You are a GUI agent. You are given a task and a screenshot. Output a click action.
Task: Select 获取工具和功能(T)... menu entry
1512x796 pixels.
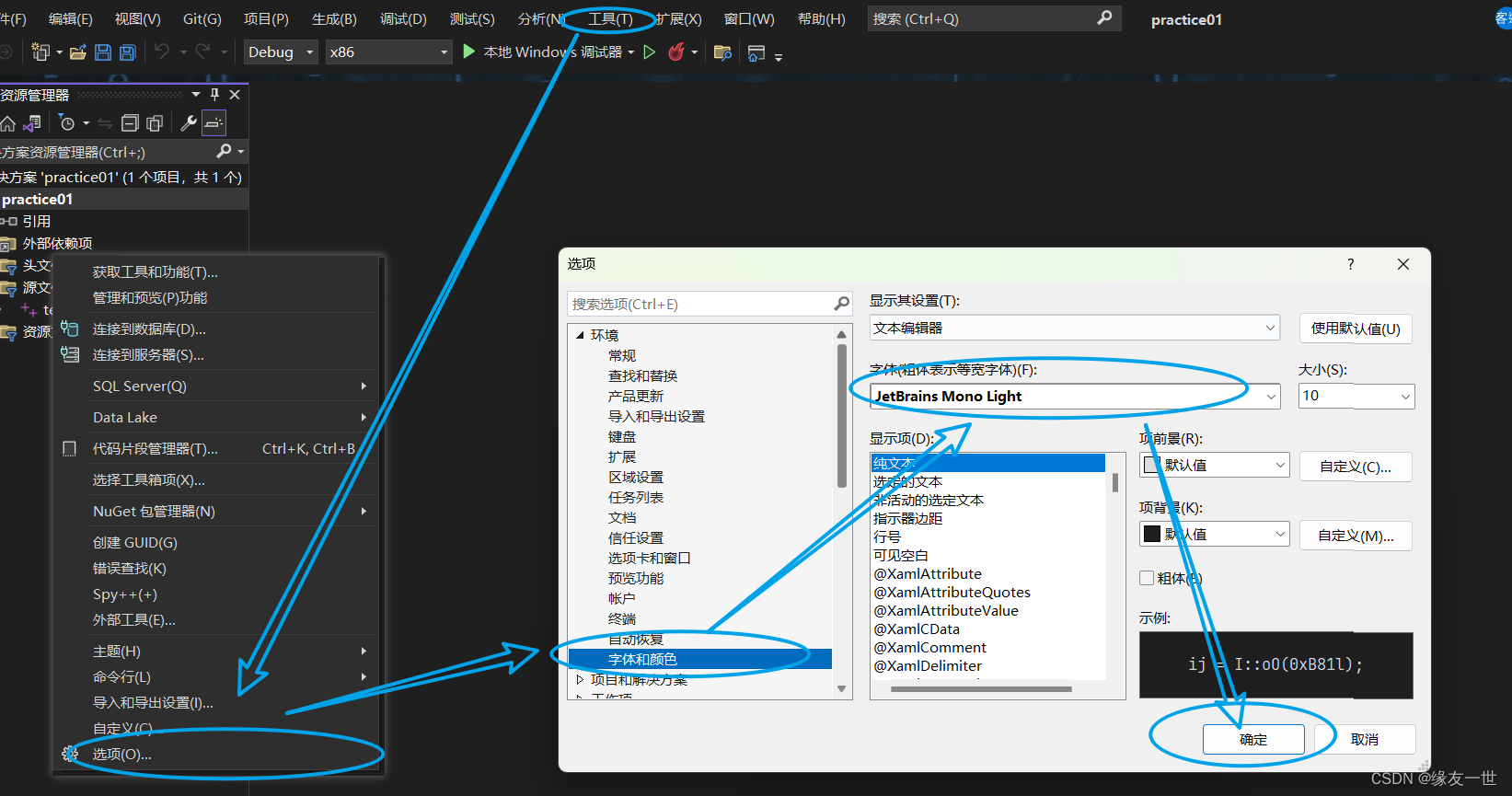[217, 271]
